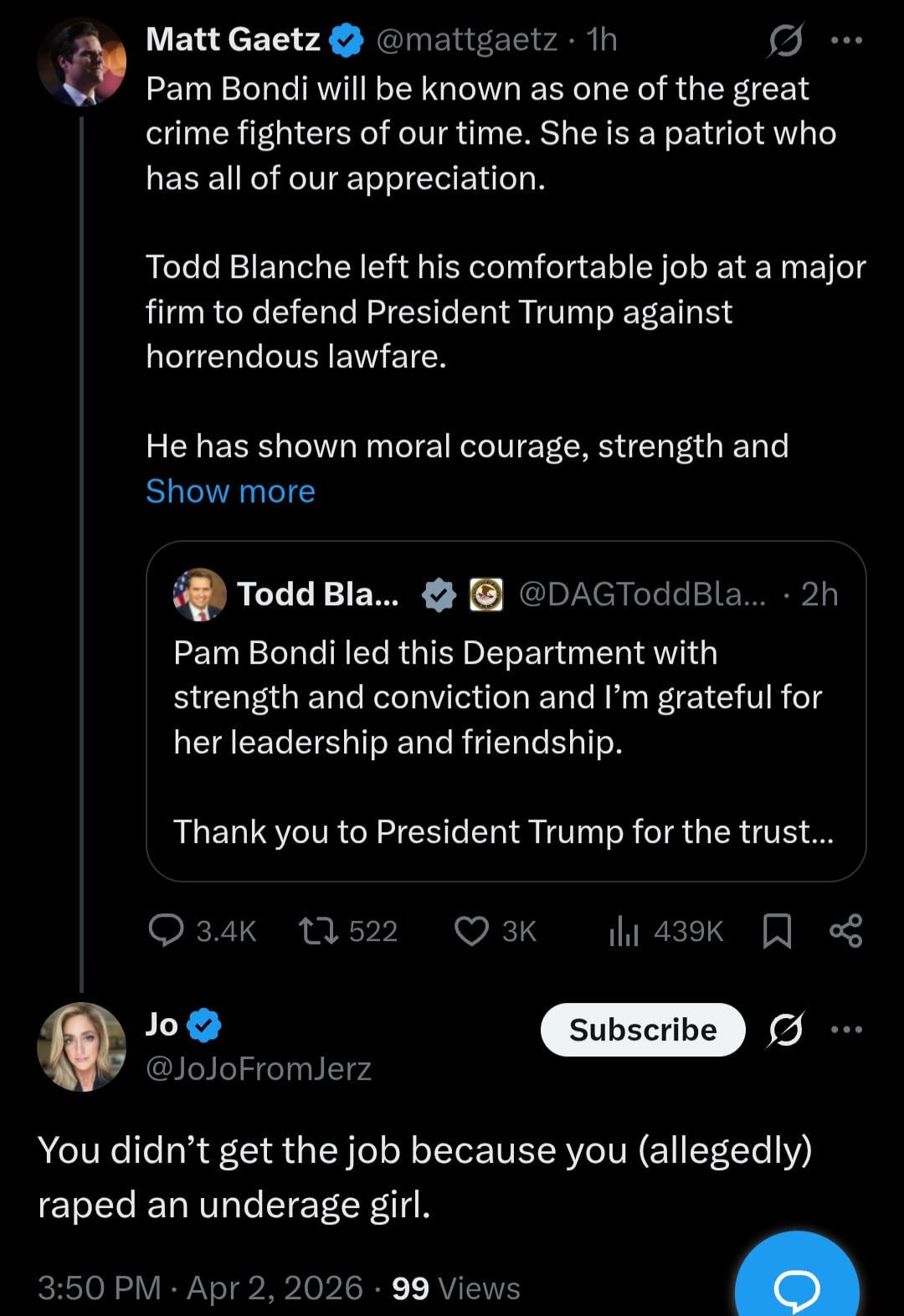
Task: Open Matt Gaetz profile picture
Action: [x=81, y=63]
